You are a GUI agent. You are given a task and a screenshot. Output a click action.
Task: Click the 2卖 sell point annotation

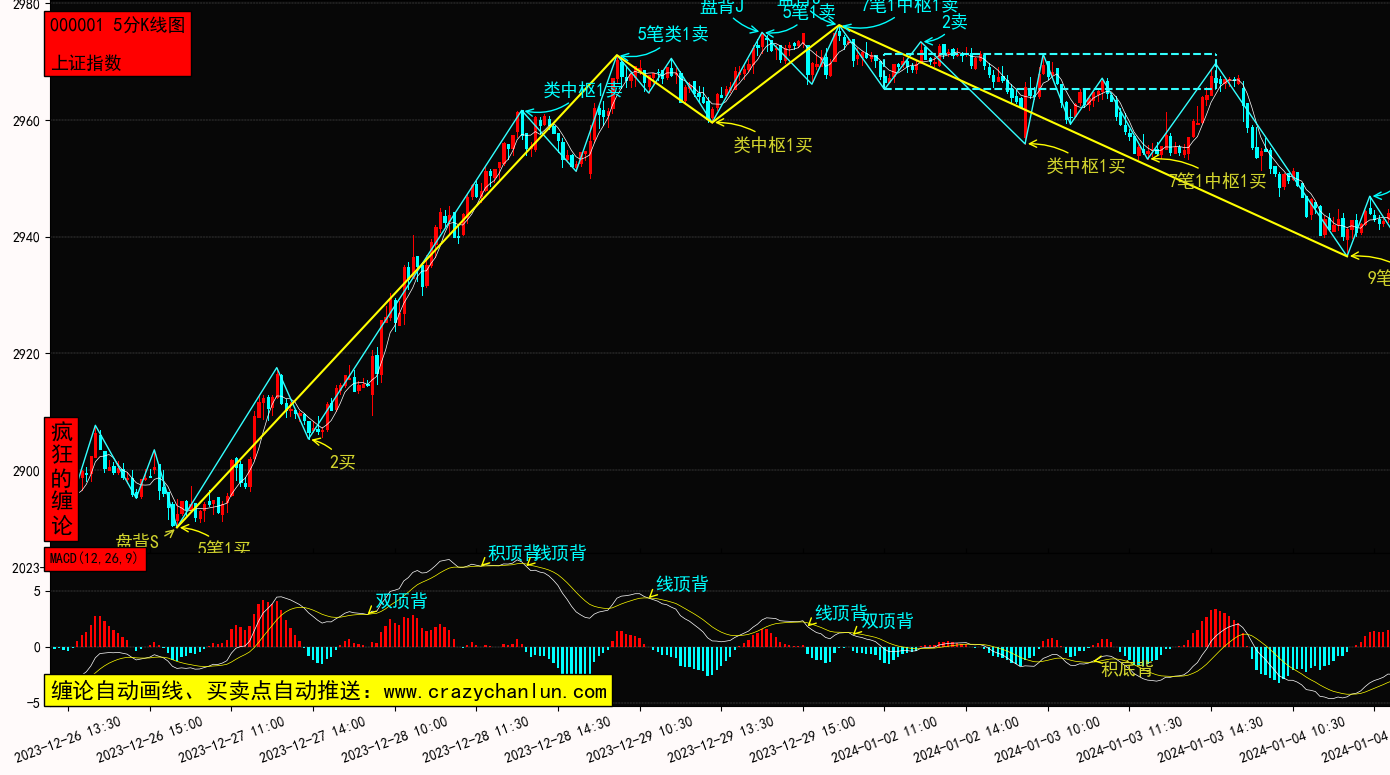coord(954,22)
